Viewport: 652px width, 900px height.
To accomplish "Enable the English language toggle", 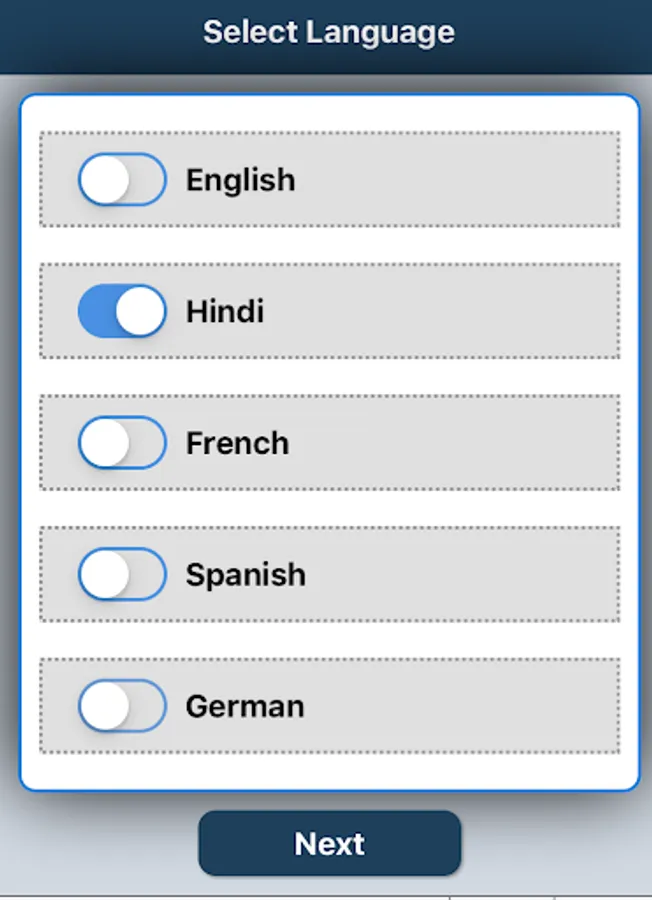I will click(x=122, y=180).
